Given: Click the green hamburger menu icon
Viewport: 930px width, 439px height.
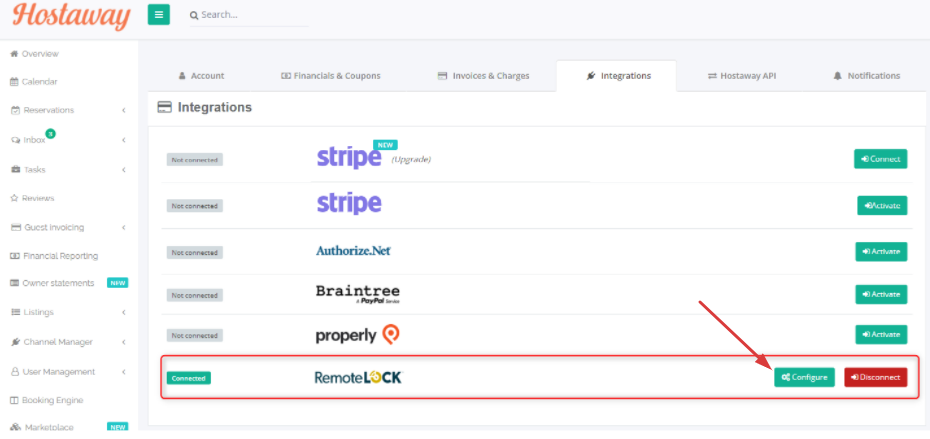Looking at the screenshot, I should [x=158, y=15].
